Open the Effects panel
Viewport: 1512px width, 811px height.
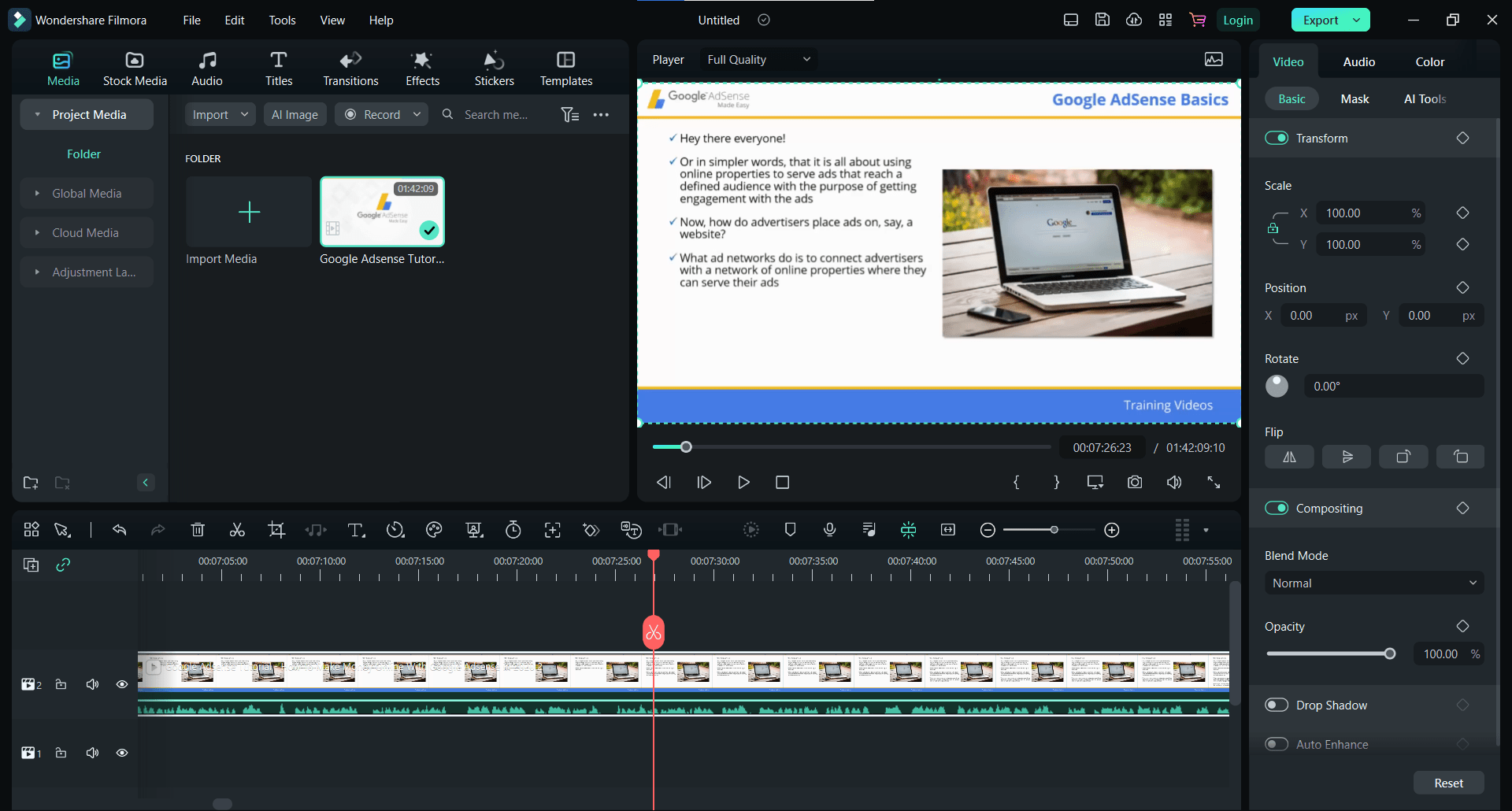(422, 69)
